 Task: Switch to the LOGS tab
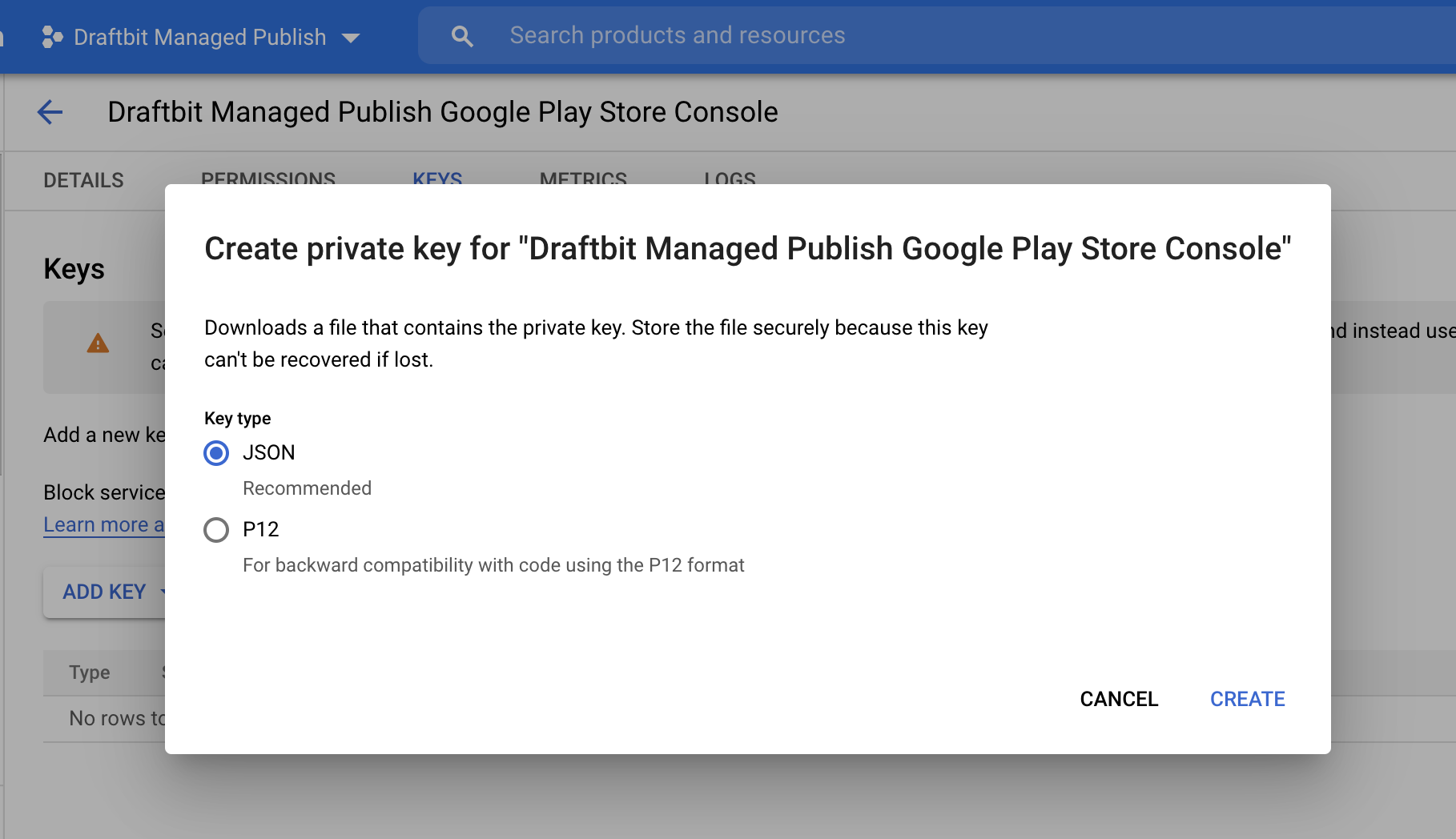coord(730,178)
